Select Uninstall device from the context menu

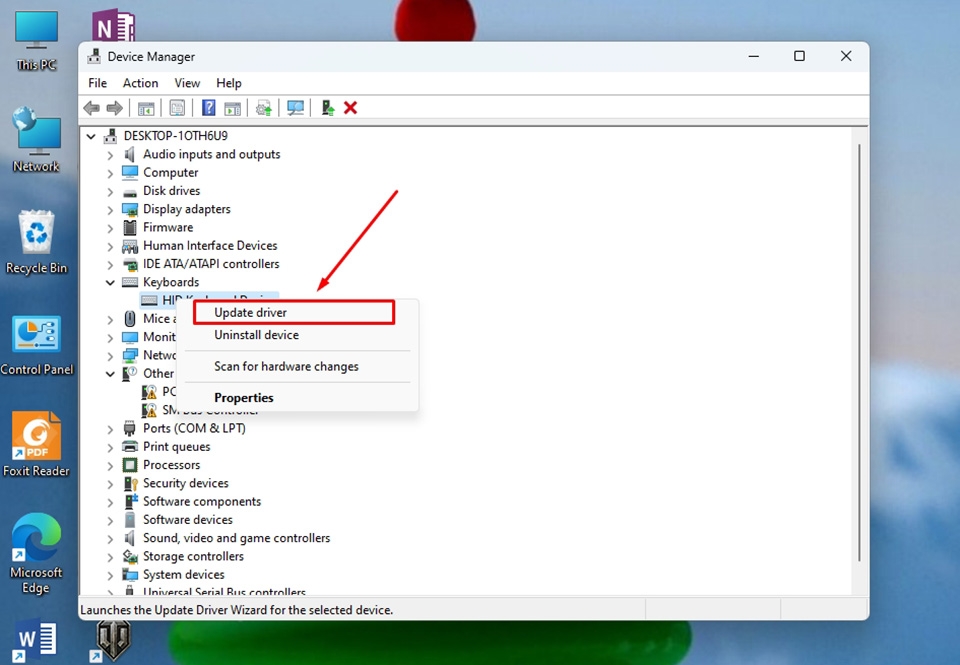point(257,335)
